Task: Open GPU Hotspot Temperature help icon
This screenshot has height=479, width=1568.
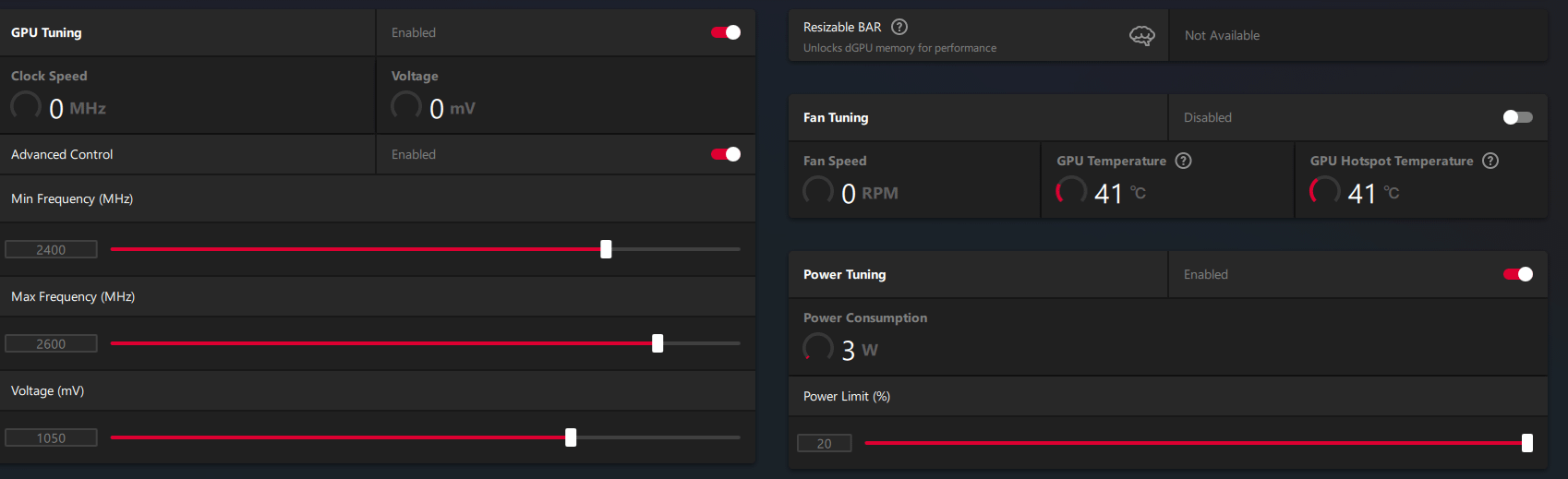Action: click(x=1490, y=161)
